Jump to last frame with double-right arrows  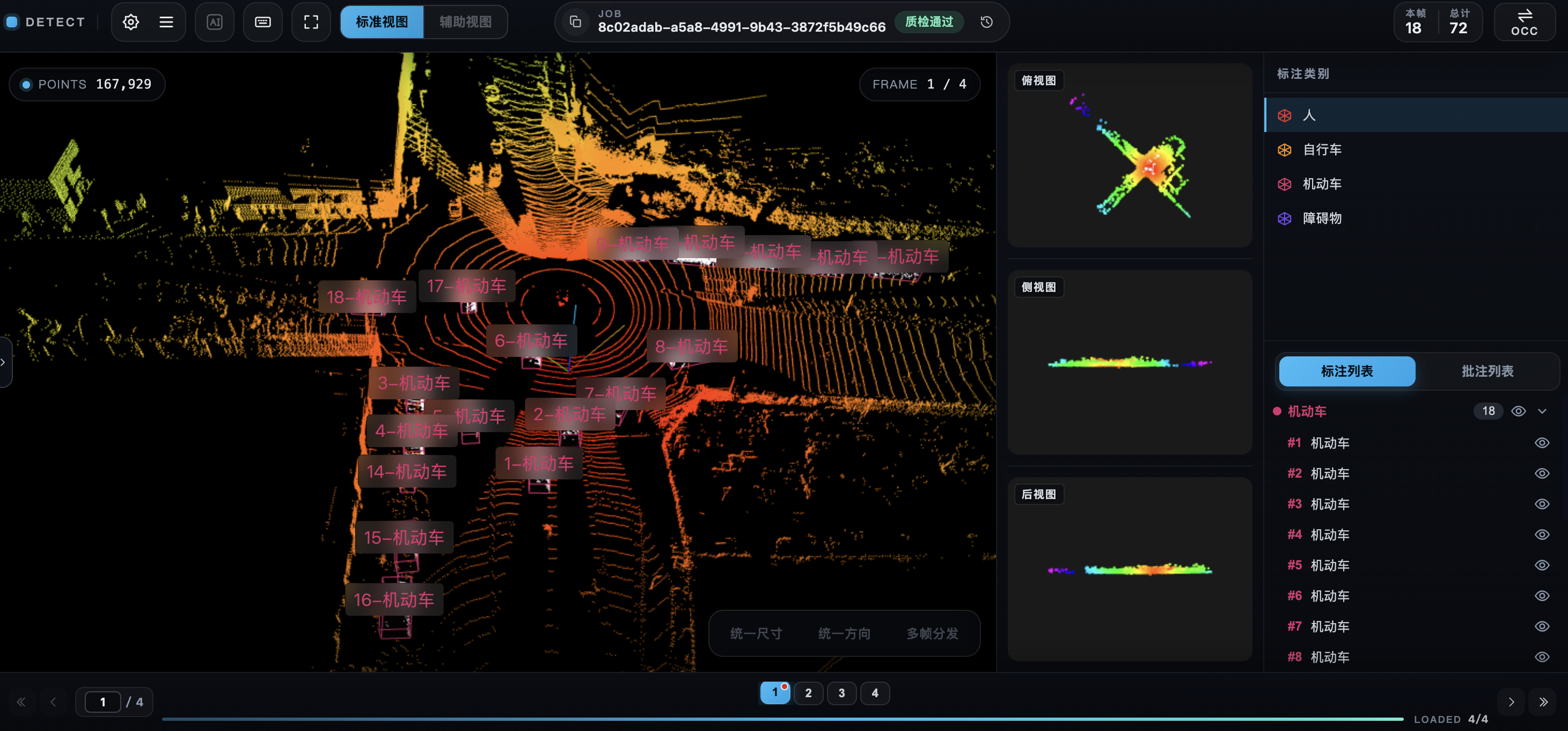click(1543, 702)
